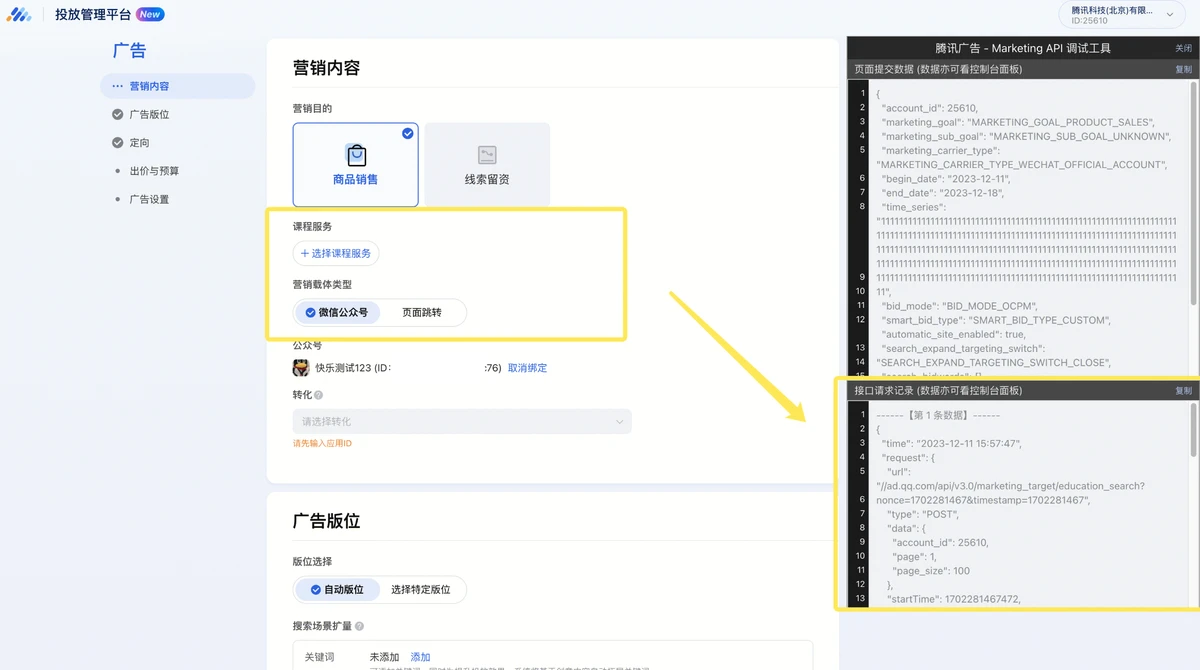Image resolution: width=1200 pixels, height=670 pixels.
Task: Select 自动版位 placement option
Action: (336, 590)
